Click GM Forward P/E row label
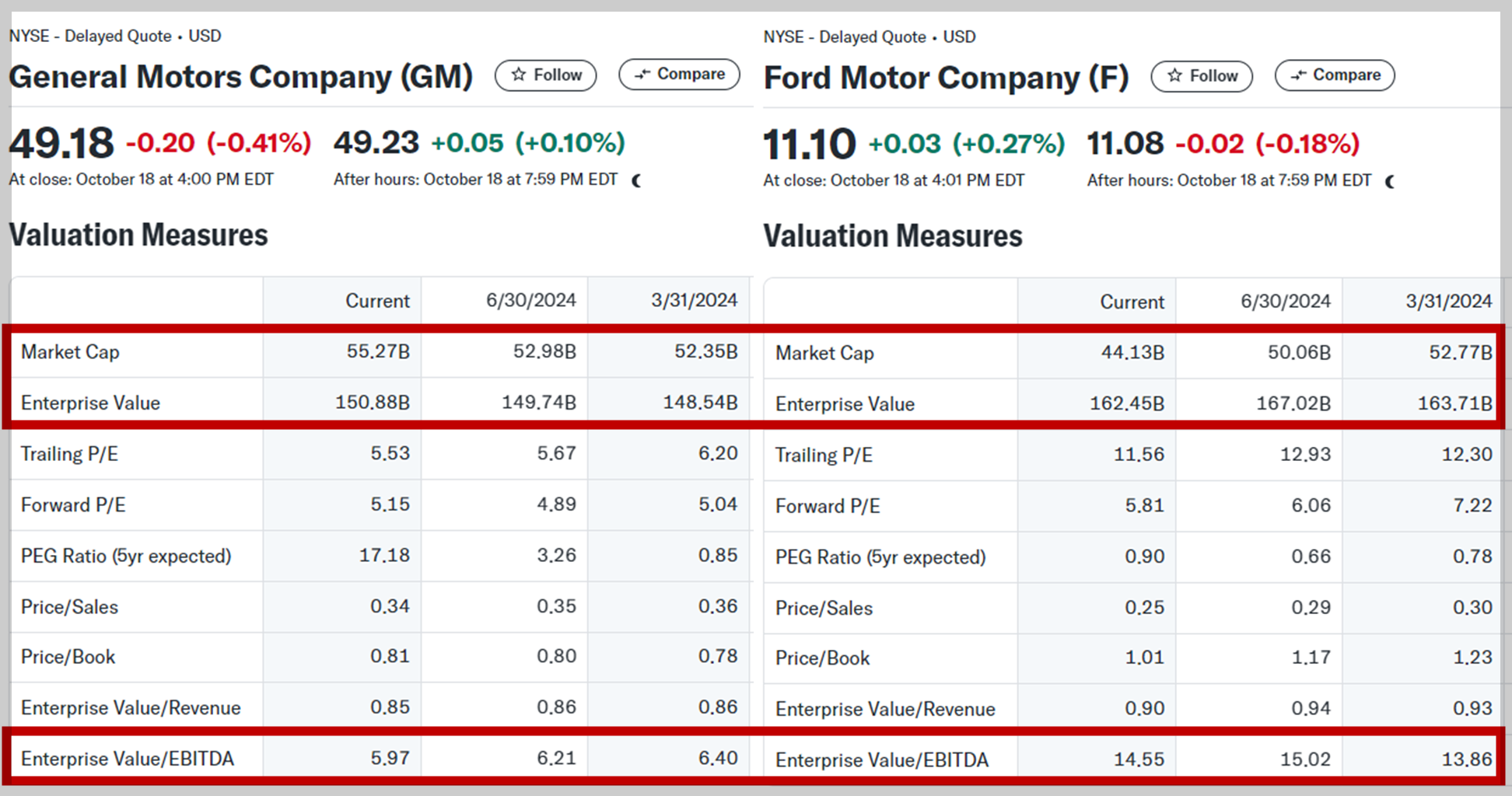1512x796 pixels. [73, 505]
